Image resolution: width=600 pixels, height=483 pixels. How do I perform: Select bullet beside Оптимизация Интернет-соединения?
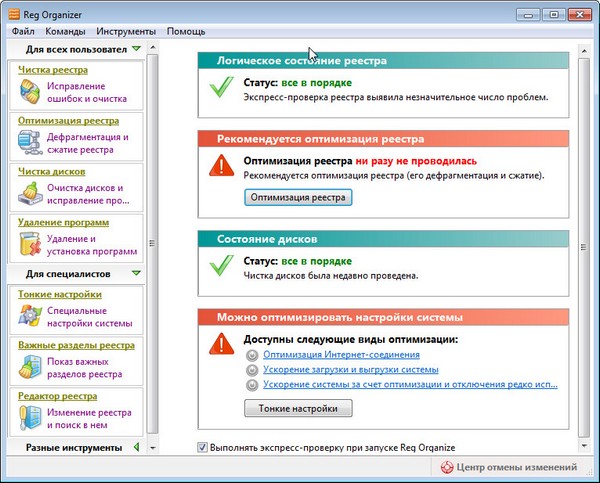click(252, 356)
